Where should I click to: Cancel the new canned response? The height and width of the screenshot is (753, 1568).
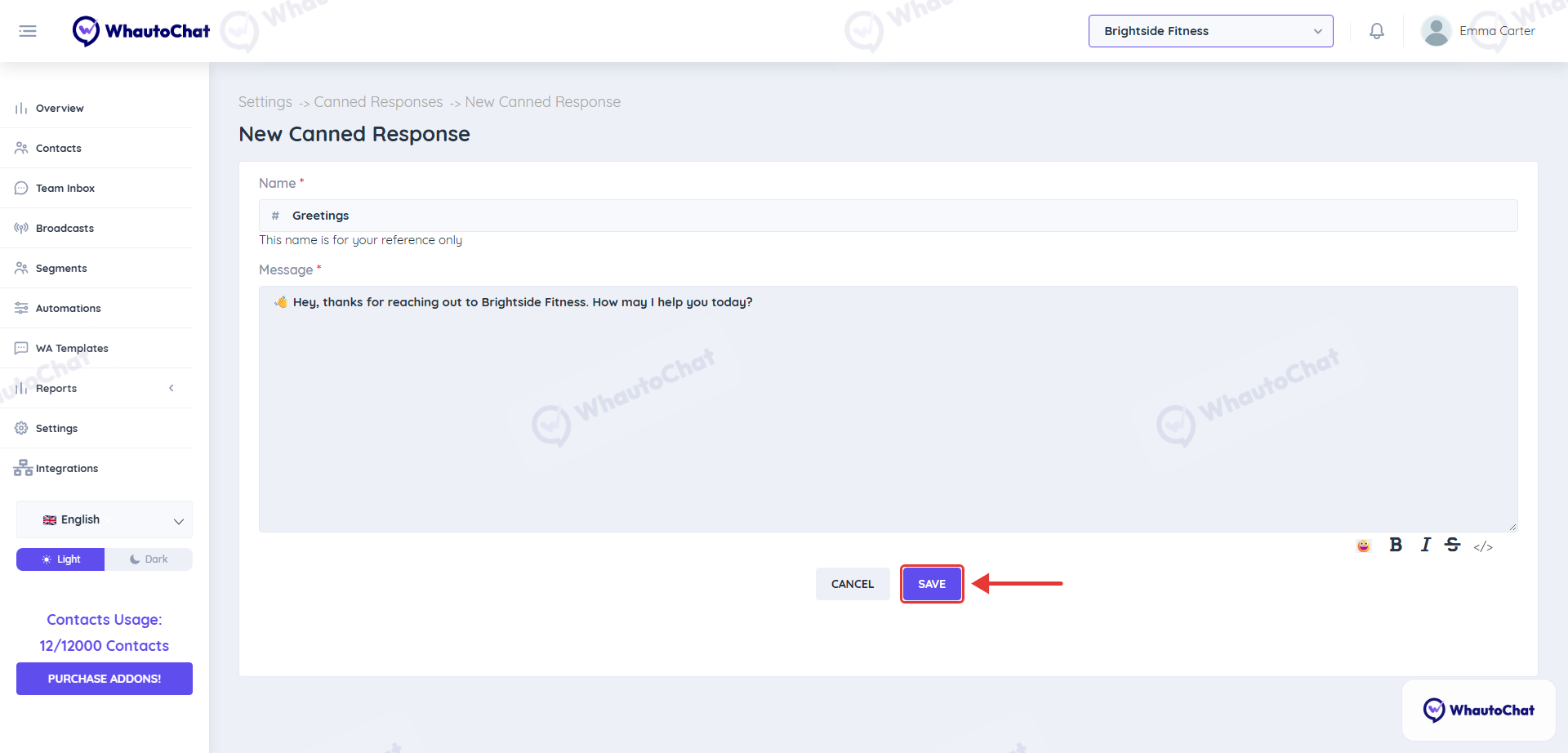853,584
